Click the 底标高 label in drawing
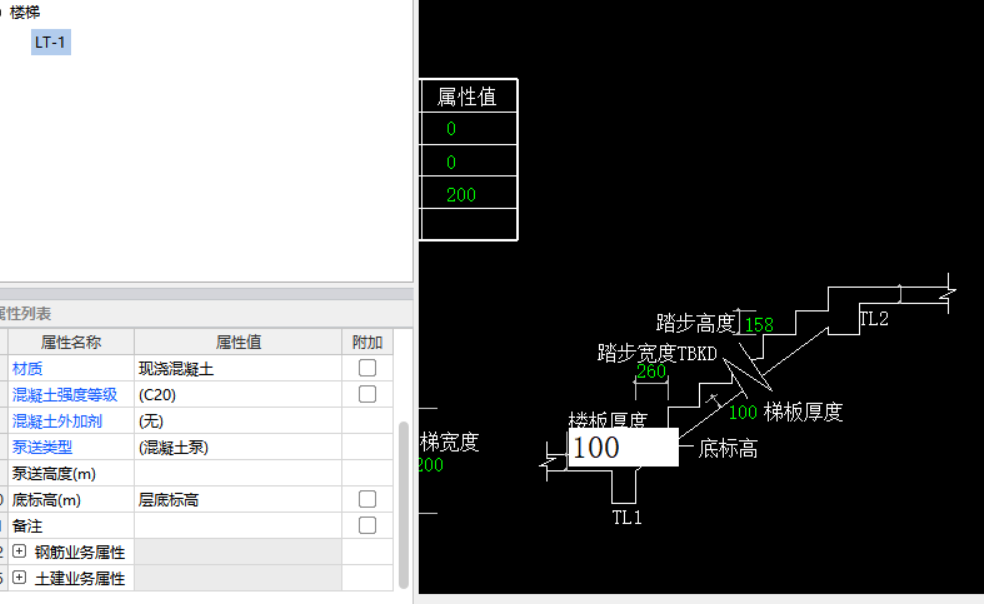 tap(728, 449)
